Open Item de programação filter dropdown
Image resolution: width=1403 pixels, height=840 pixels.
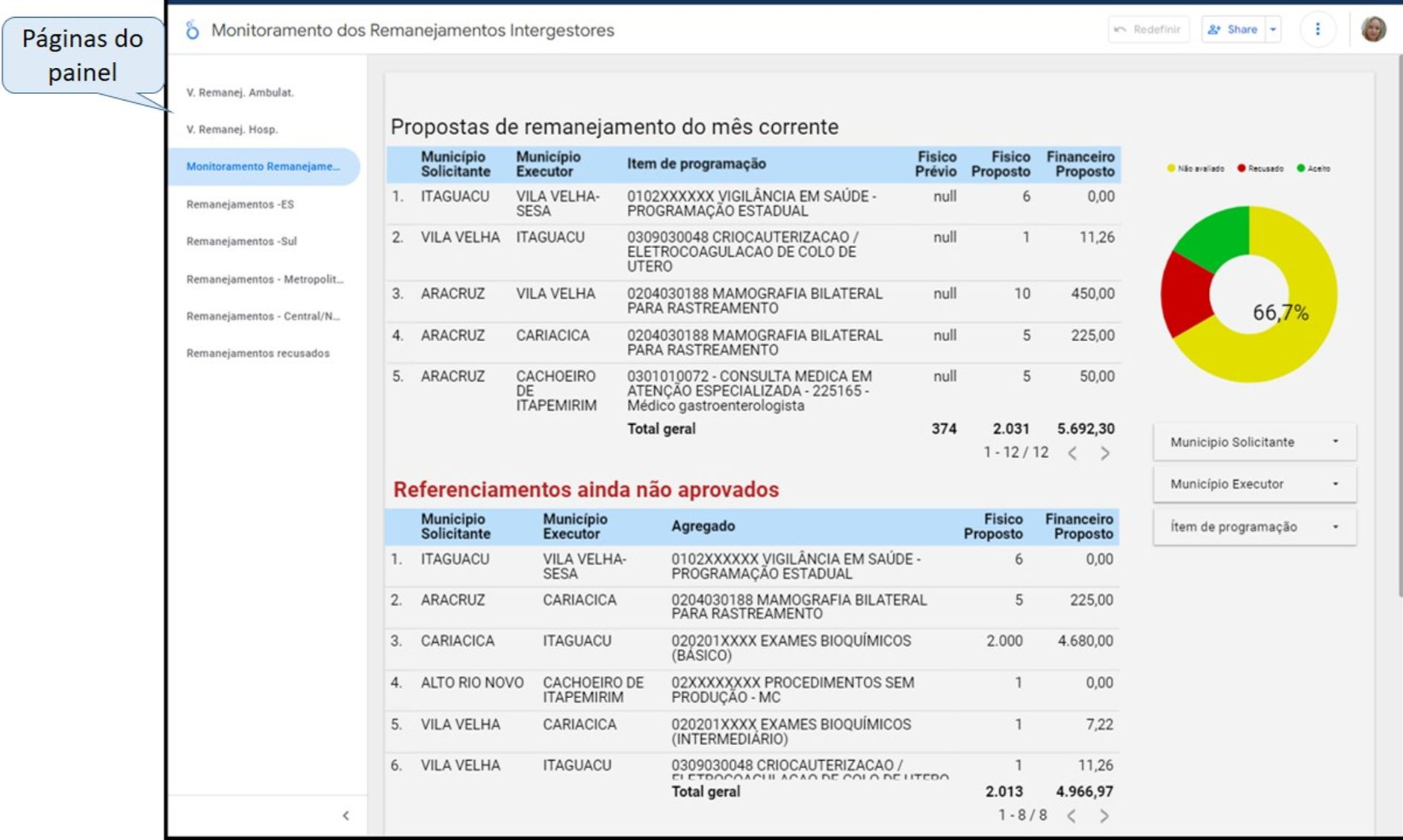1254,527
